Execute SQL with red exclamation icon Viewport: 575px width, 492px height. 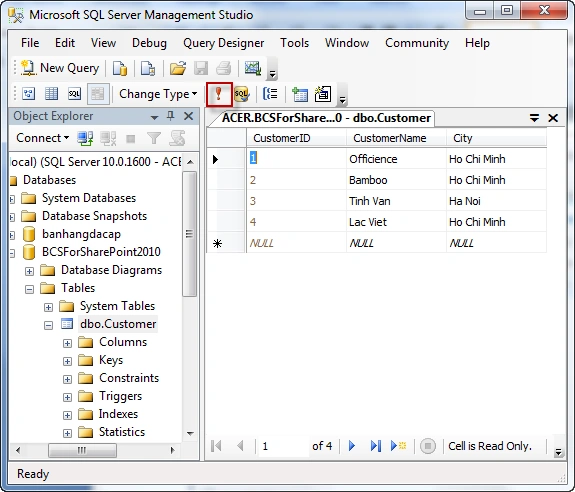219,94
